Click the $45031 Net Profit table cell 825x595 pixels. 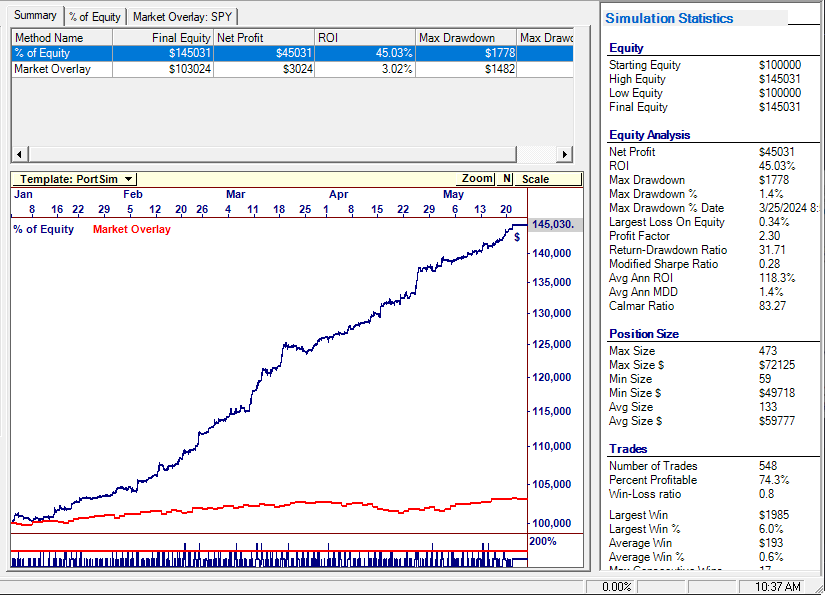(264, 53)
